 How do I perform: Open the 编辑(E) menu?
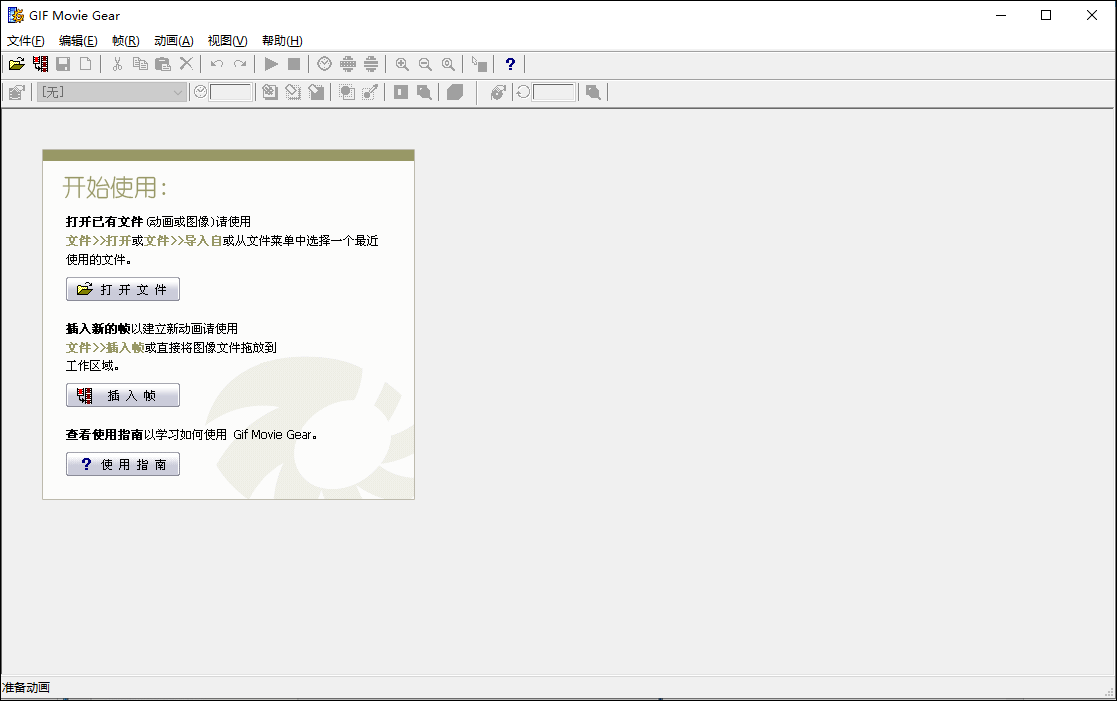(78, 41)
